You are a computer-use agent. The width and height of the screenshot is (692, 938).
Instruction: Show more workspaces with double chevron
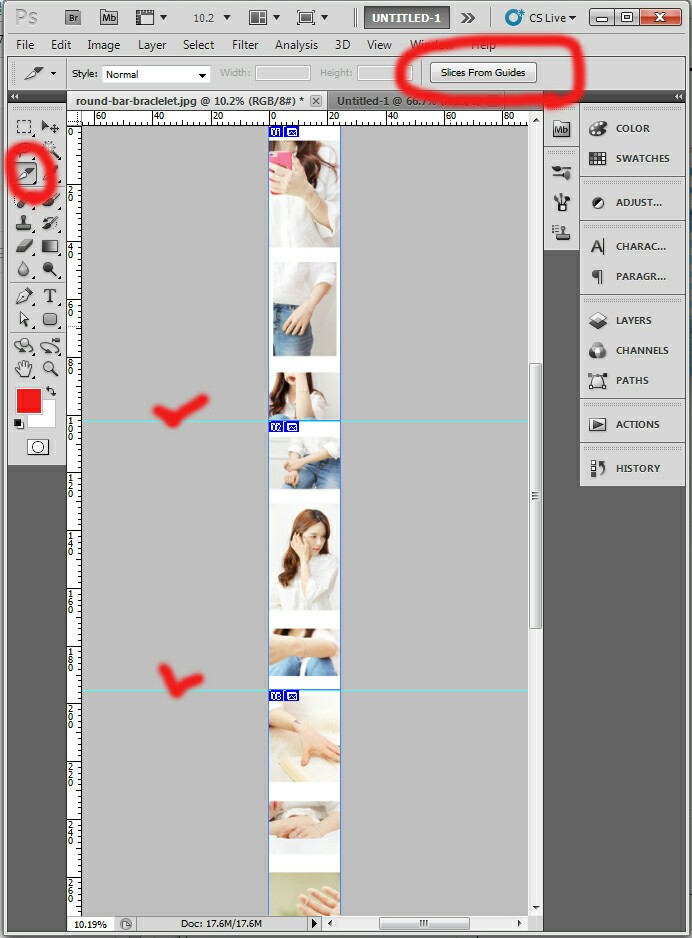[x=468, y=18]
